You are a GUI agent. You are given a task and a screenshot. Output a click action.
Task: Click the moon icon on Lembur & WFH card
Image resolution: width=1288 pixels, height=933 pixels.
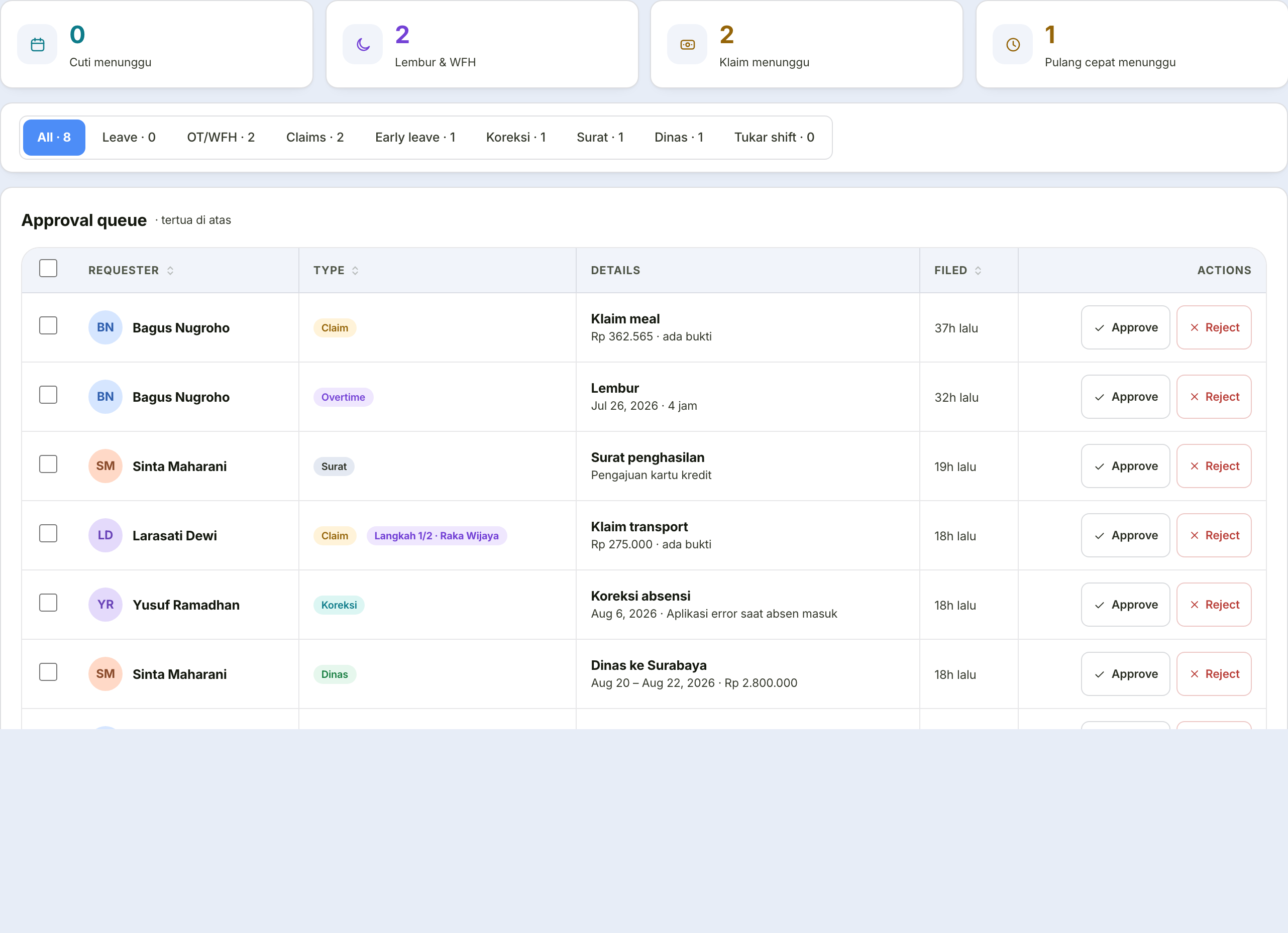point(363,44)
